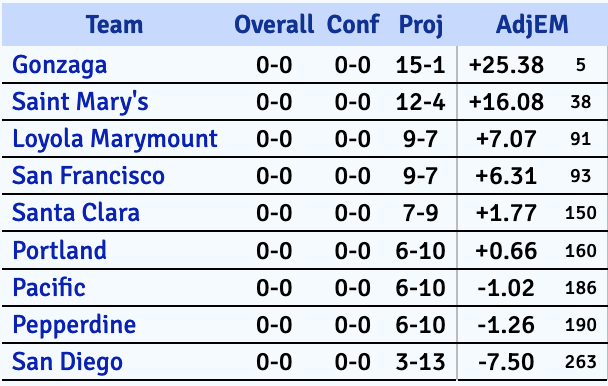Click San Diego's 3-13 projected record
This screenshot has width=608, height=386.
[x=420, y=362]
